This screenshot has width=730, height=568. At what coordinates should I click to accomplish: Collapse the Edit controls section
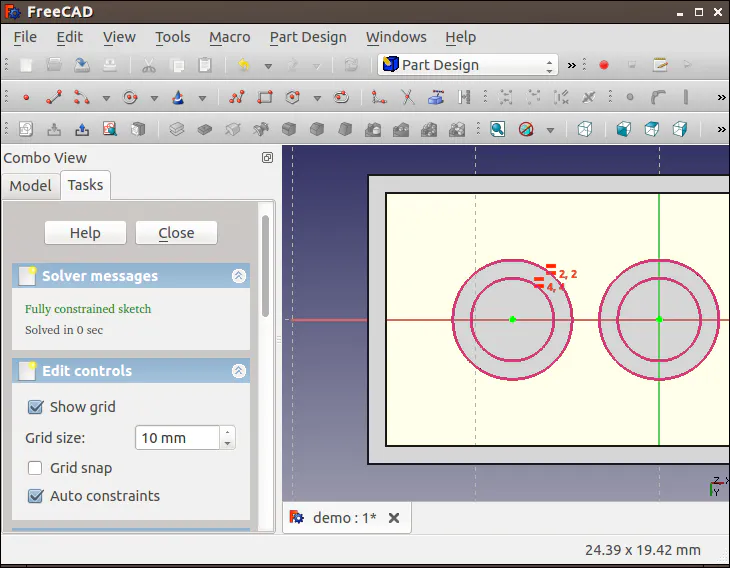click(238, 371)
